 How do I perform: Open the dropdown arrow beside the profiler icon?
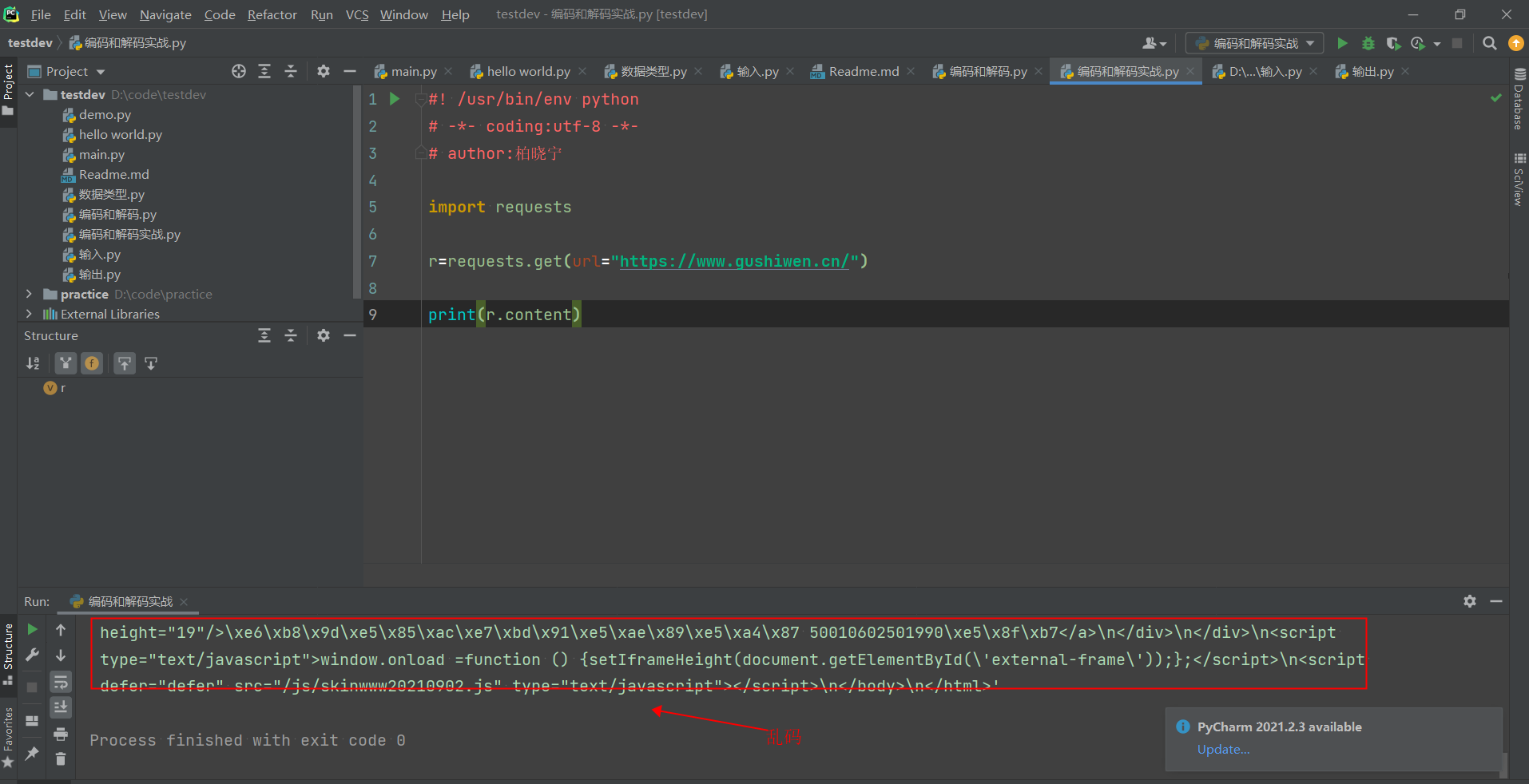(1437, 44)
